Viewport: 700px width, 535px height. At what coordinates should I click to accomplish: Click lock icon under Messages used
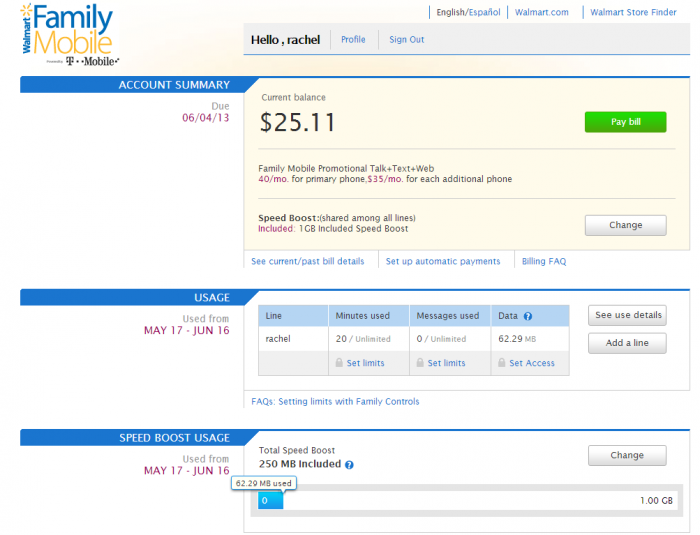click(421, 363)
